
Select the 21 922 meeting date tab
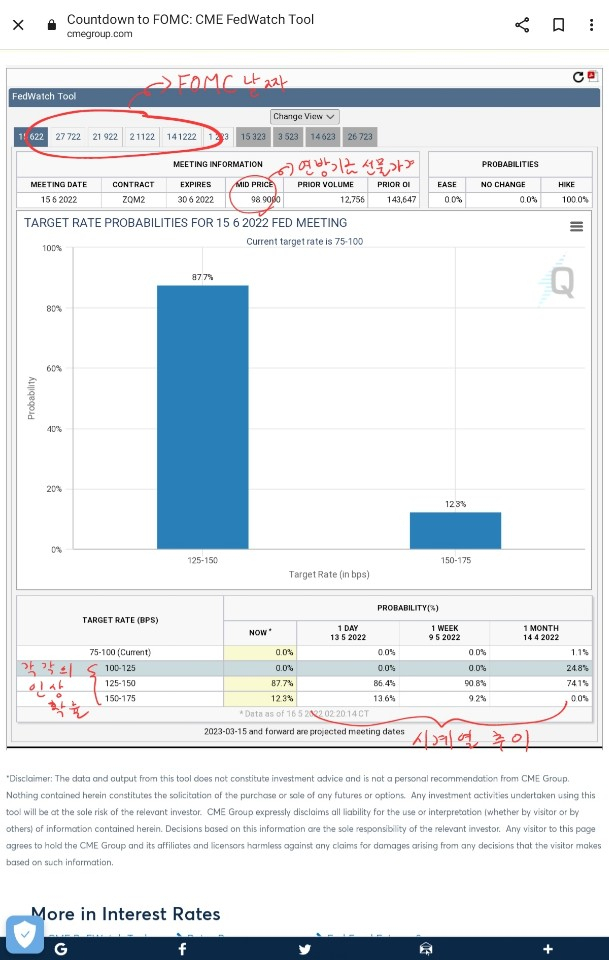click(105, 137)
